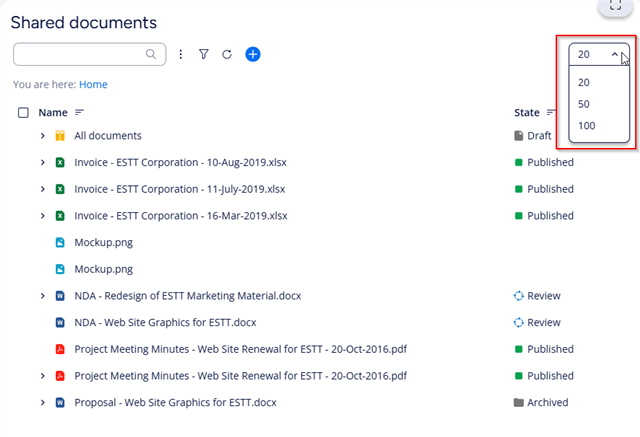Select 50 in page size list

584,104
